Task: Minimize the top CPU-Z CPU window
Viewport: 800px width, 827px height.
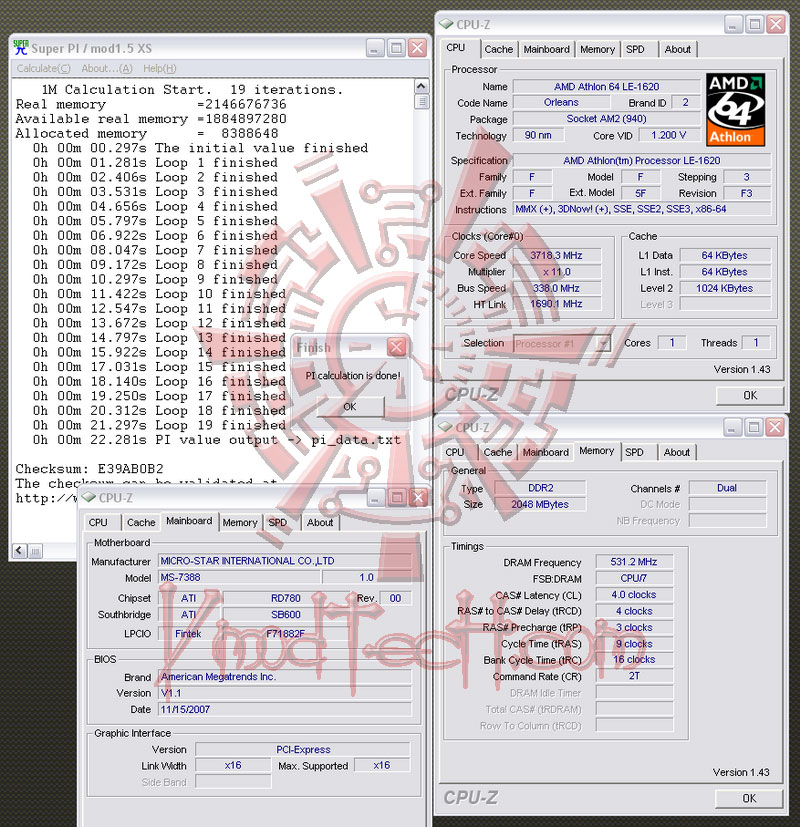Action: pos(733,24)
